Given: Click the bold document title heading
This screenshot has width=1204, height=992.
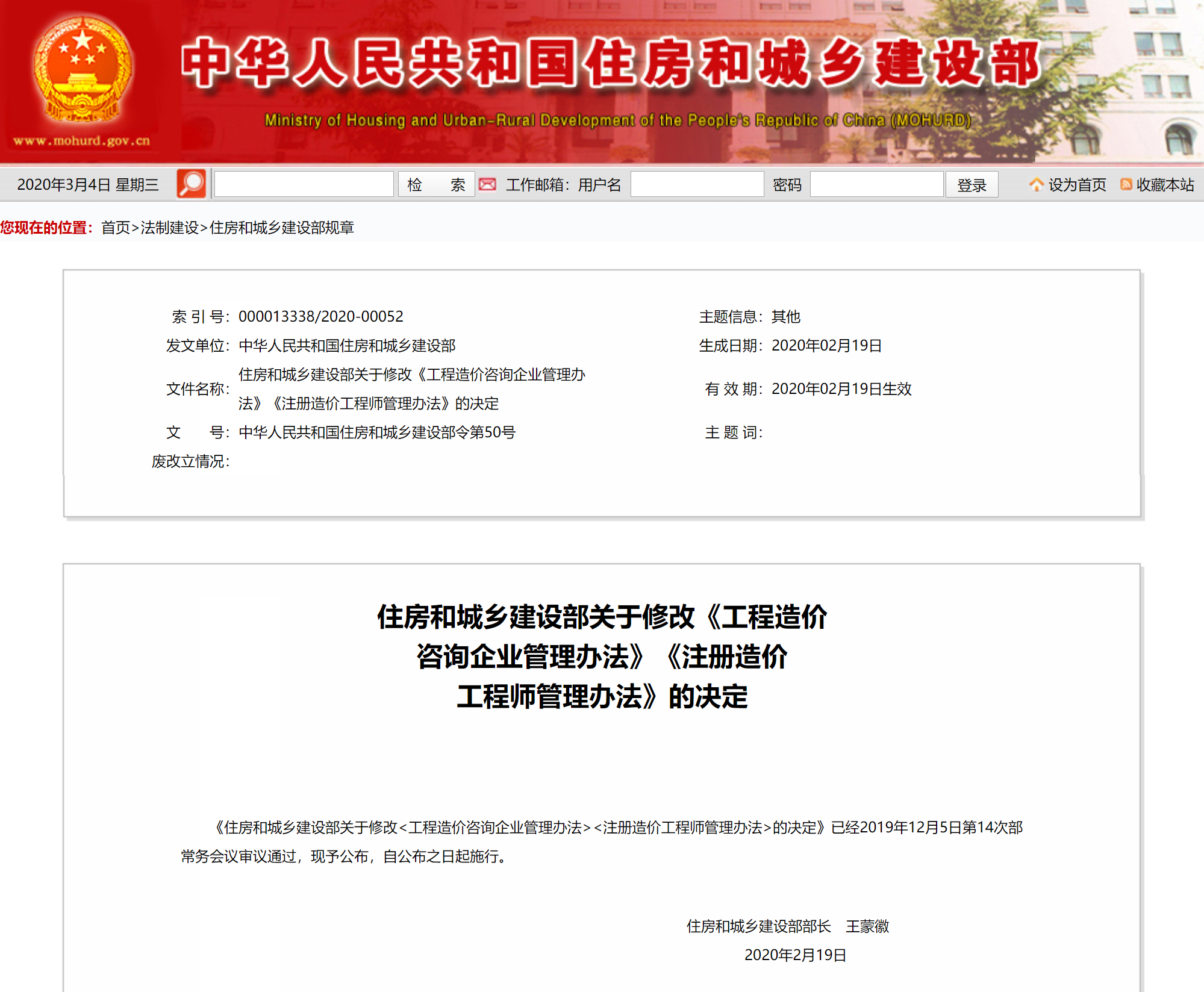Looking at the screenshot, I should (602, 657).
